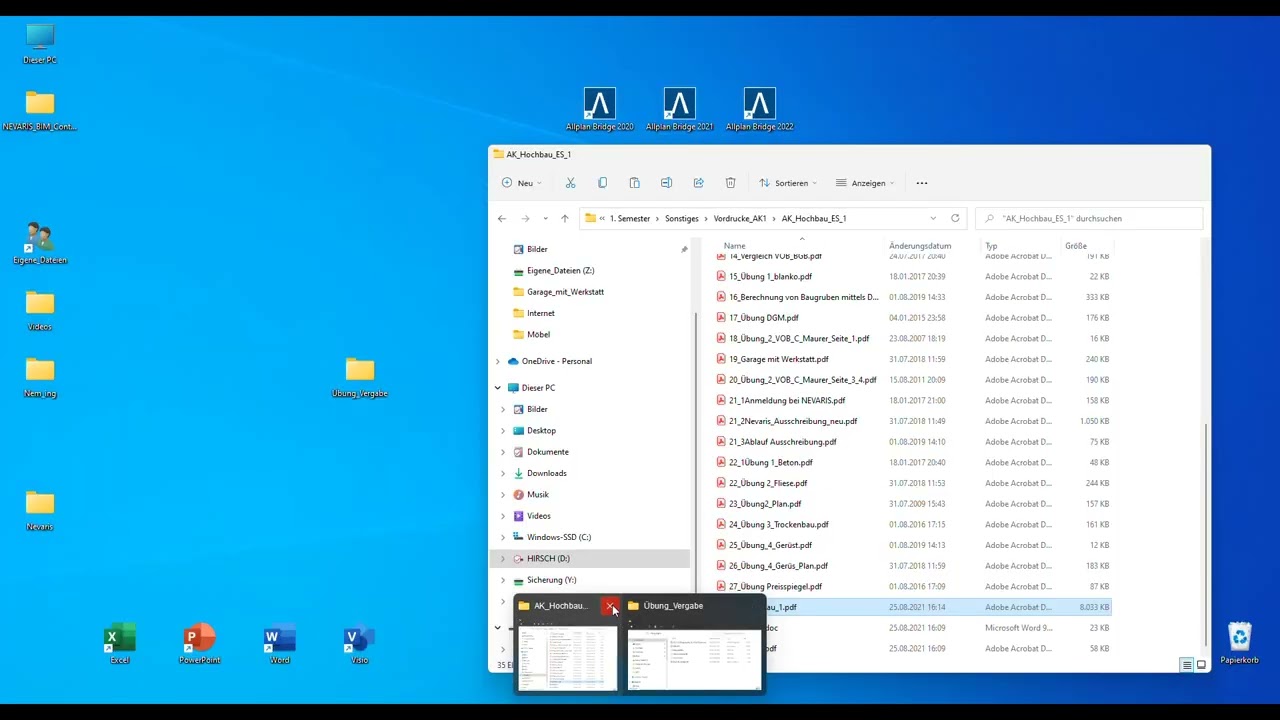
Task: Select Übung_Vergabe folder on desktop
Action: 360,377
